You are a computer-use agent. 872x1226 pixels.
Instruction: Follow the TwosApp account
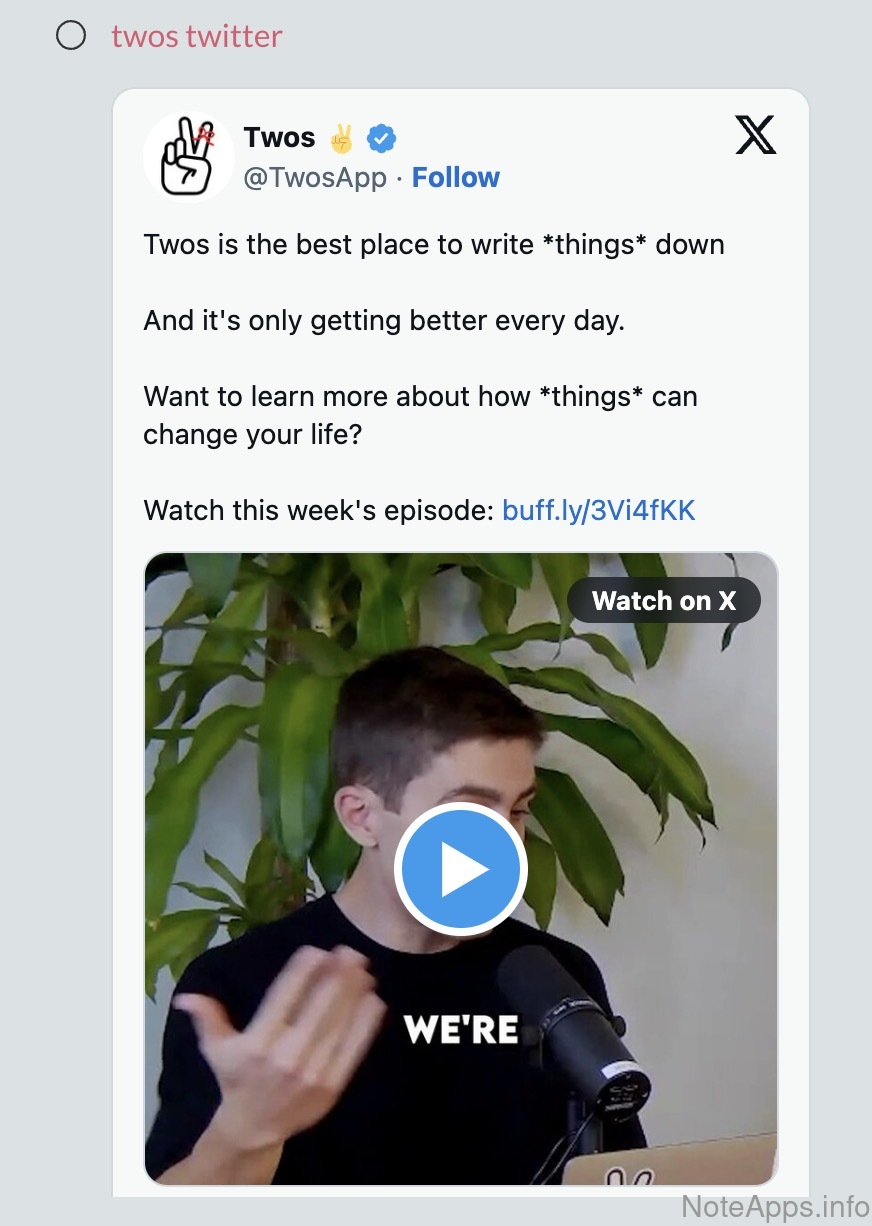tap(456, 178)
